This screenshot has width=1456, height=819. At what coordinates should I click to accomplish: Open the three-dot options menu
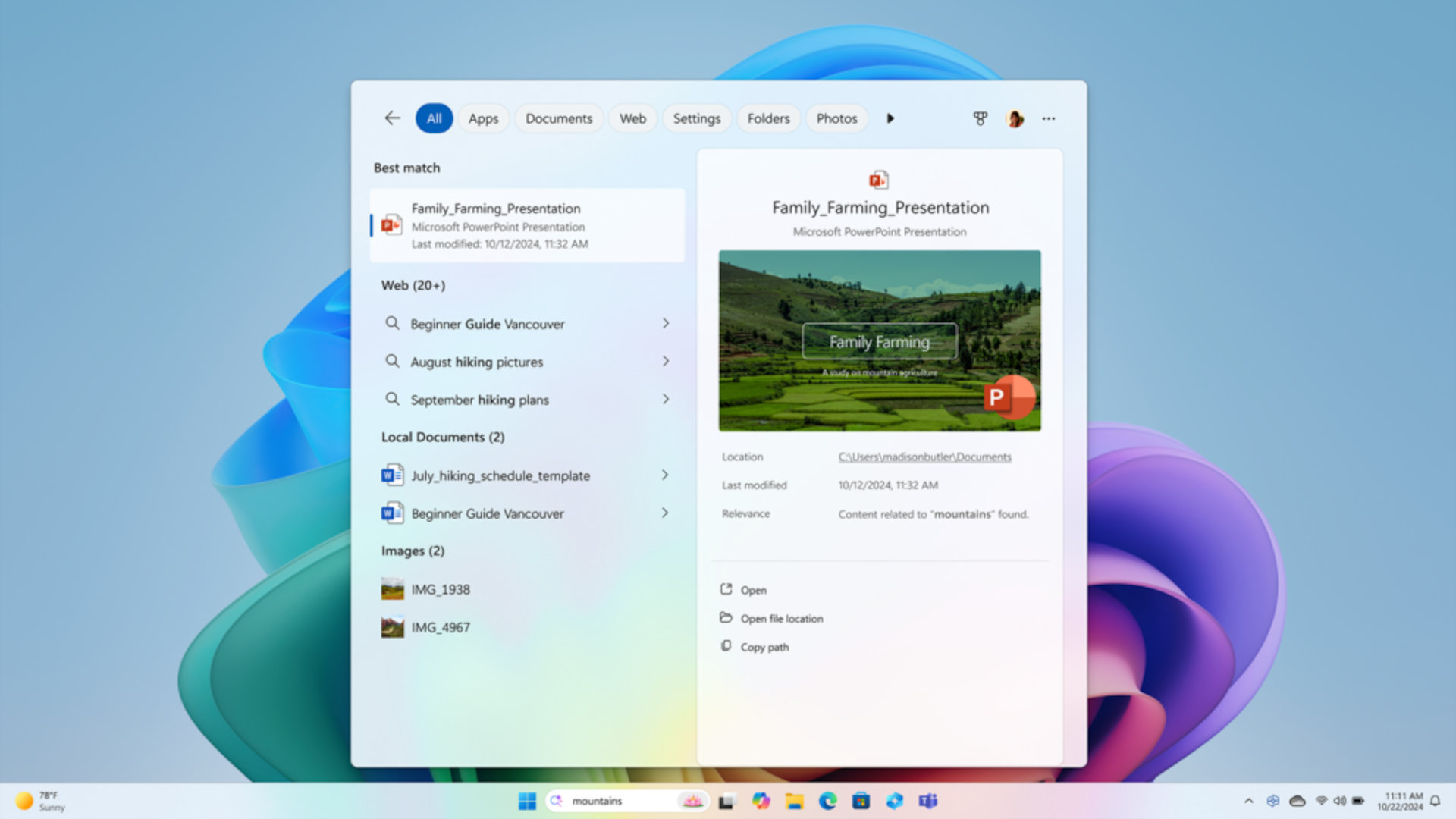1049,118
